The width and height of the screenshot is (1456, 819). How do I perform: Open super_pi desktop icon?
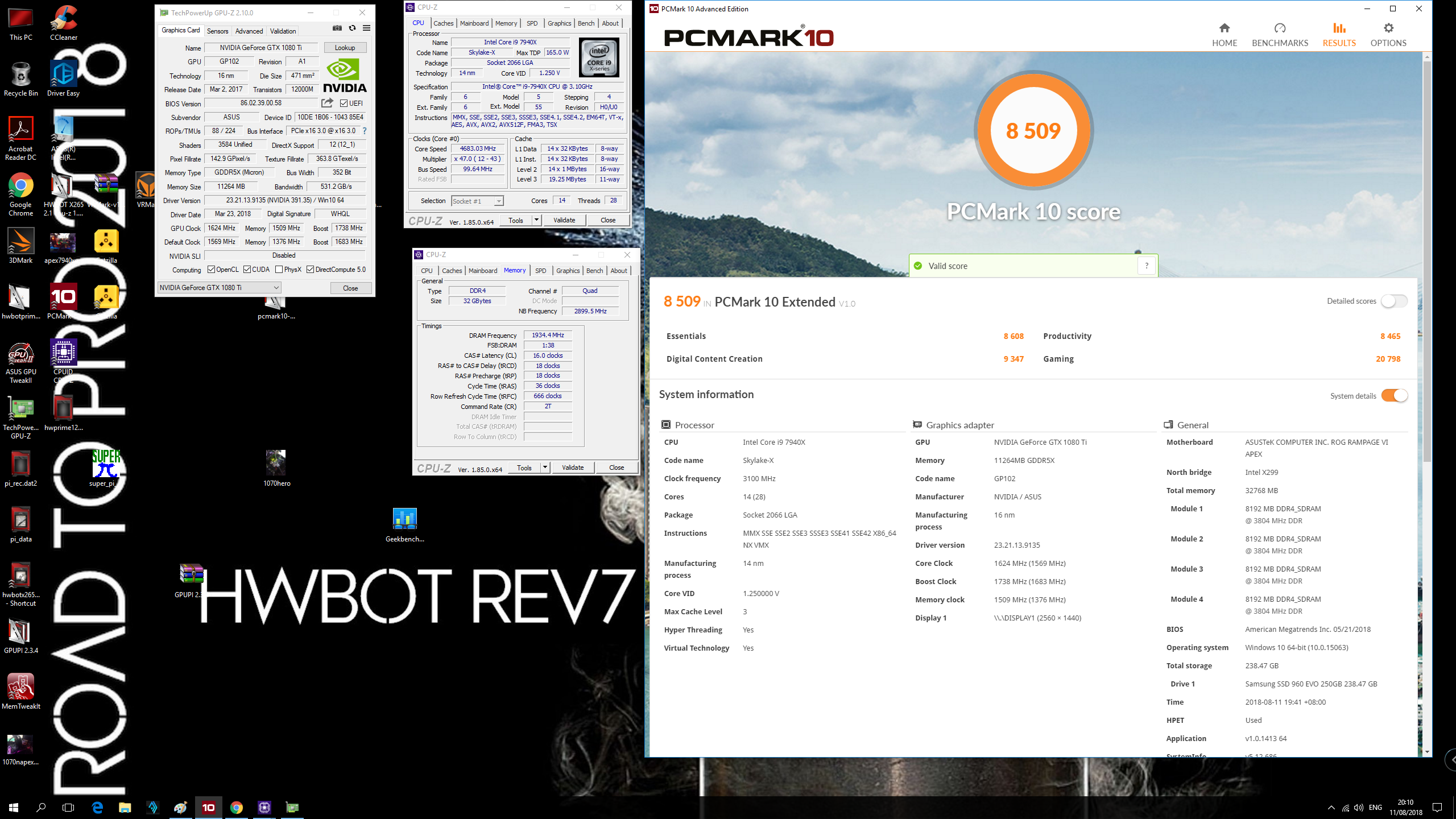click(106, 469)
